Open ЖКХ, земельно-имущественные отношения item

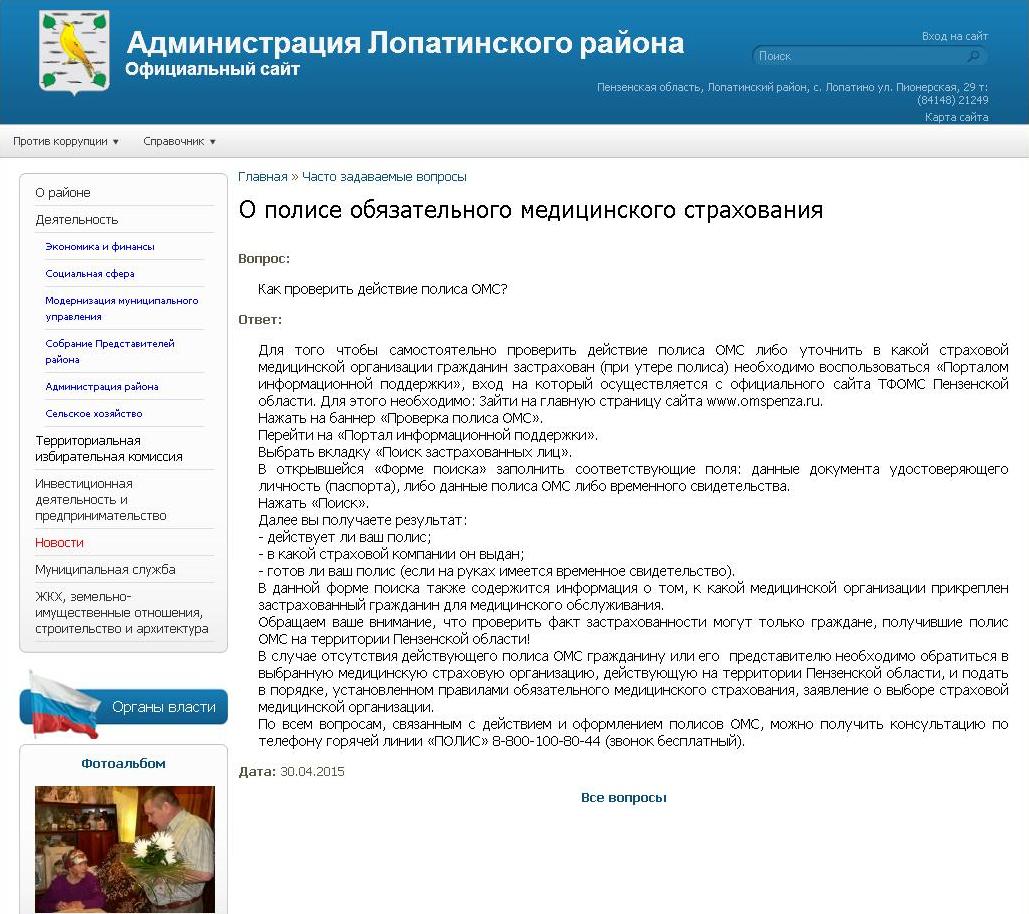(x=121, y=612)
